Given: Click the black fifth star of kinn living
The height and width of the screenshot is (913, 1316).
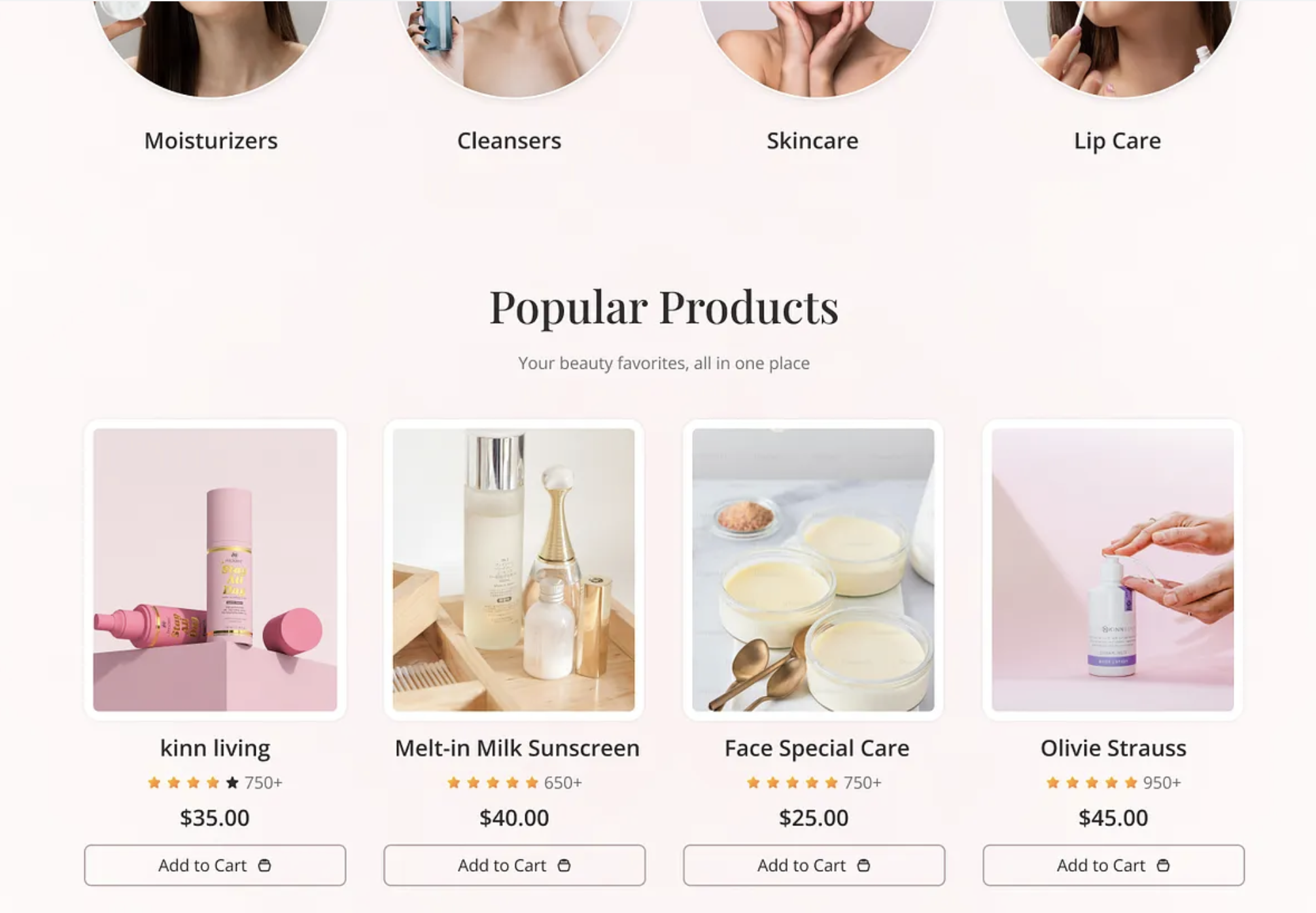Looking at the screenshot, I should 232,782.
